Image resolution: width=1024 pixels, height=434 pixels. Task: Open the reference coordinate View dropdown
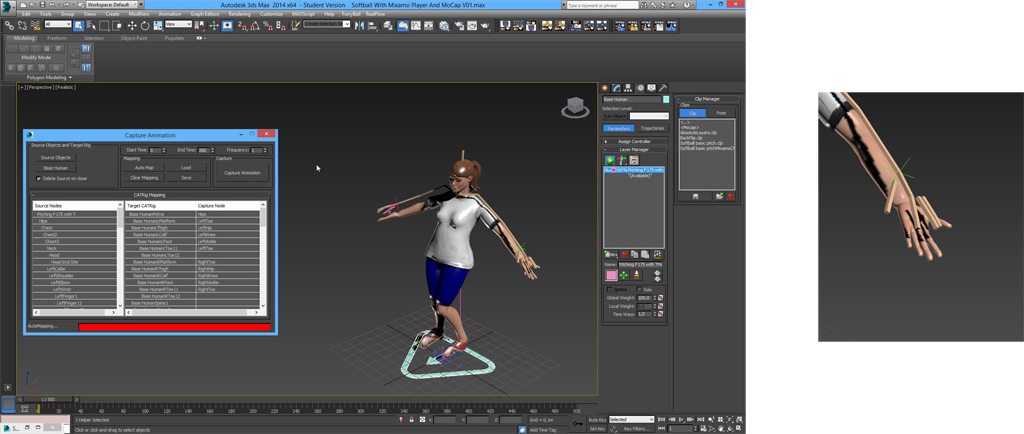(x=178, y=25)
